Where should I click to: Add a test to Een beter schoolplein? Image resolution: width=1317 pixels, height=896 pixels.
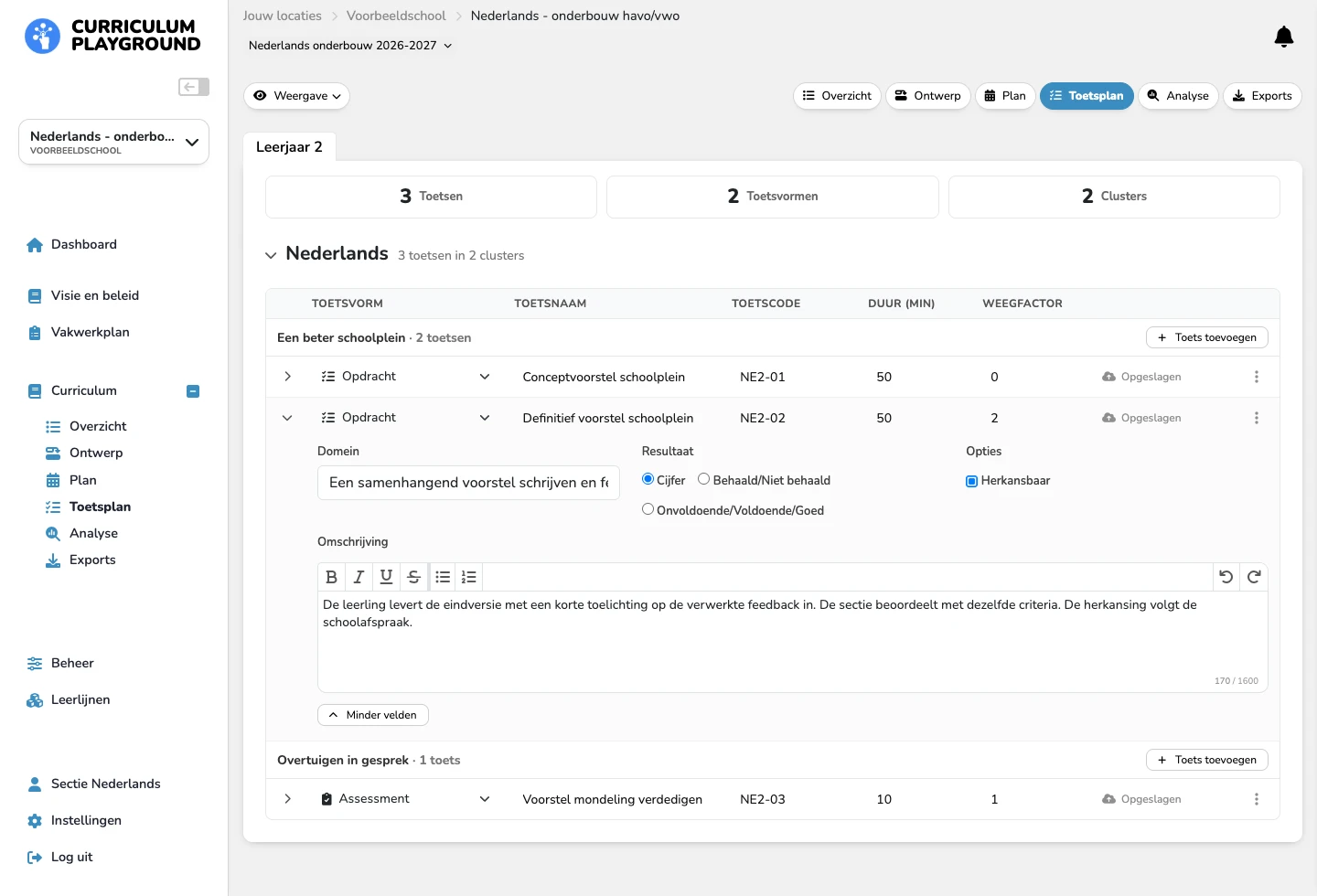tap(1206, 337)
